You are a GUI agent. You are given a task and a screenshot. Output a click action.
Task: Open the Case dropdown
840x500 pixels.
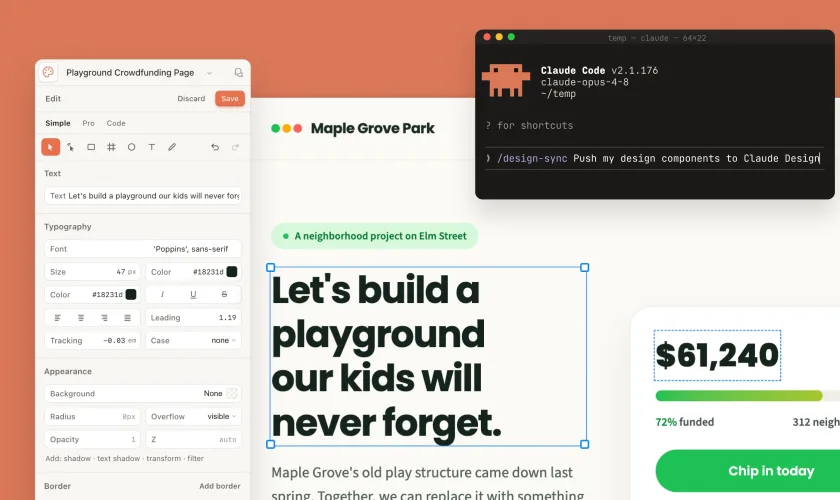(193, 340)
